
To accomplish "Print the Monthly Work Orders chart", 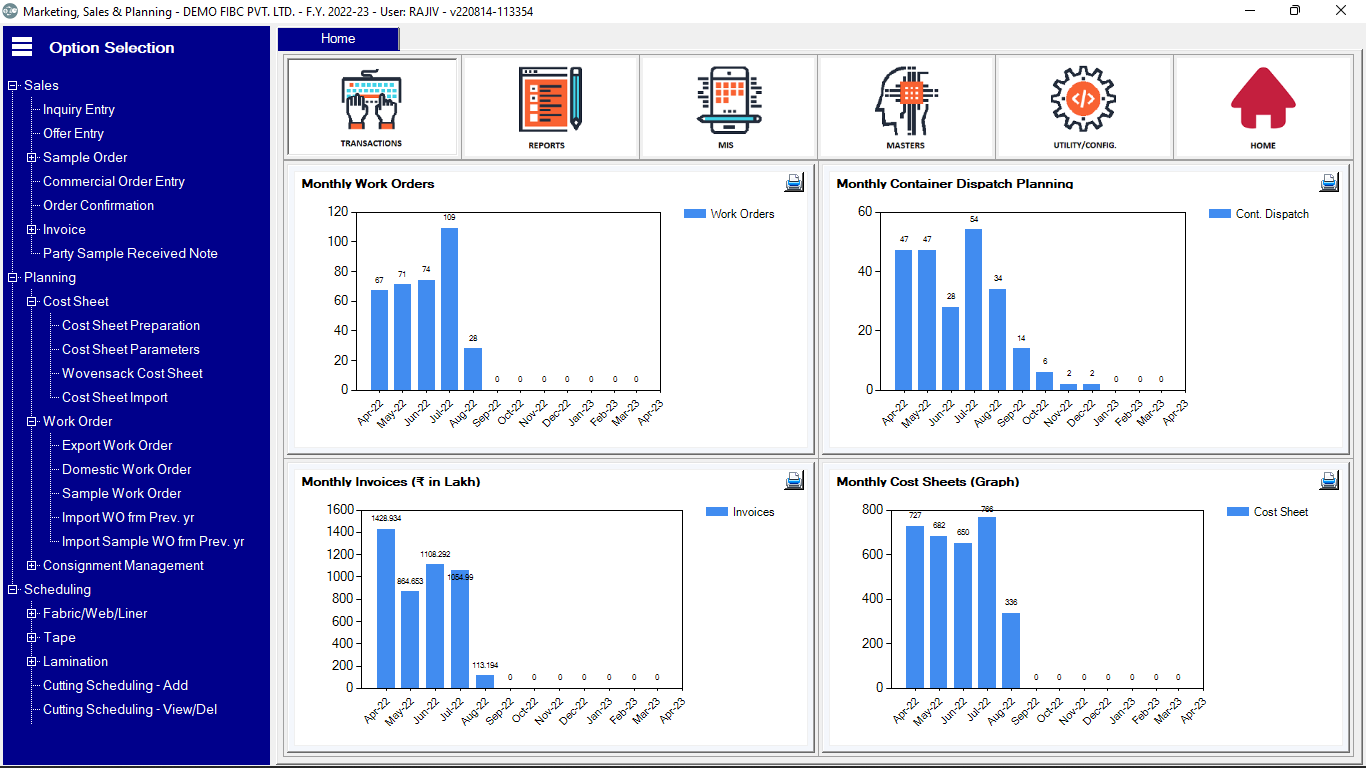I will 794,183.
